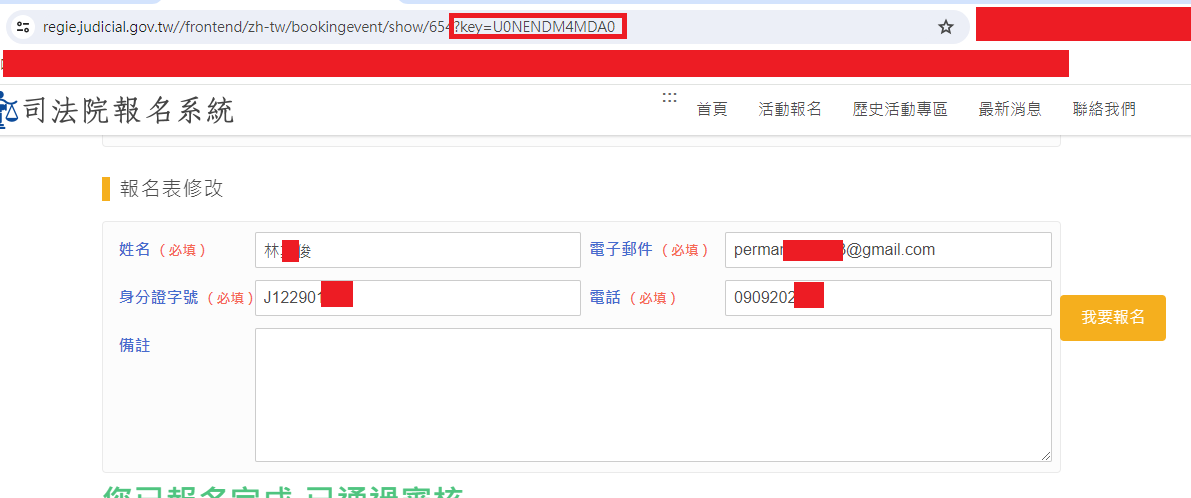Click the 電子郵件 (必填) label

click(650, 250)
